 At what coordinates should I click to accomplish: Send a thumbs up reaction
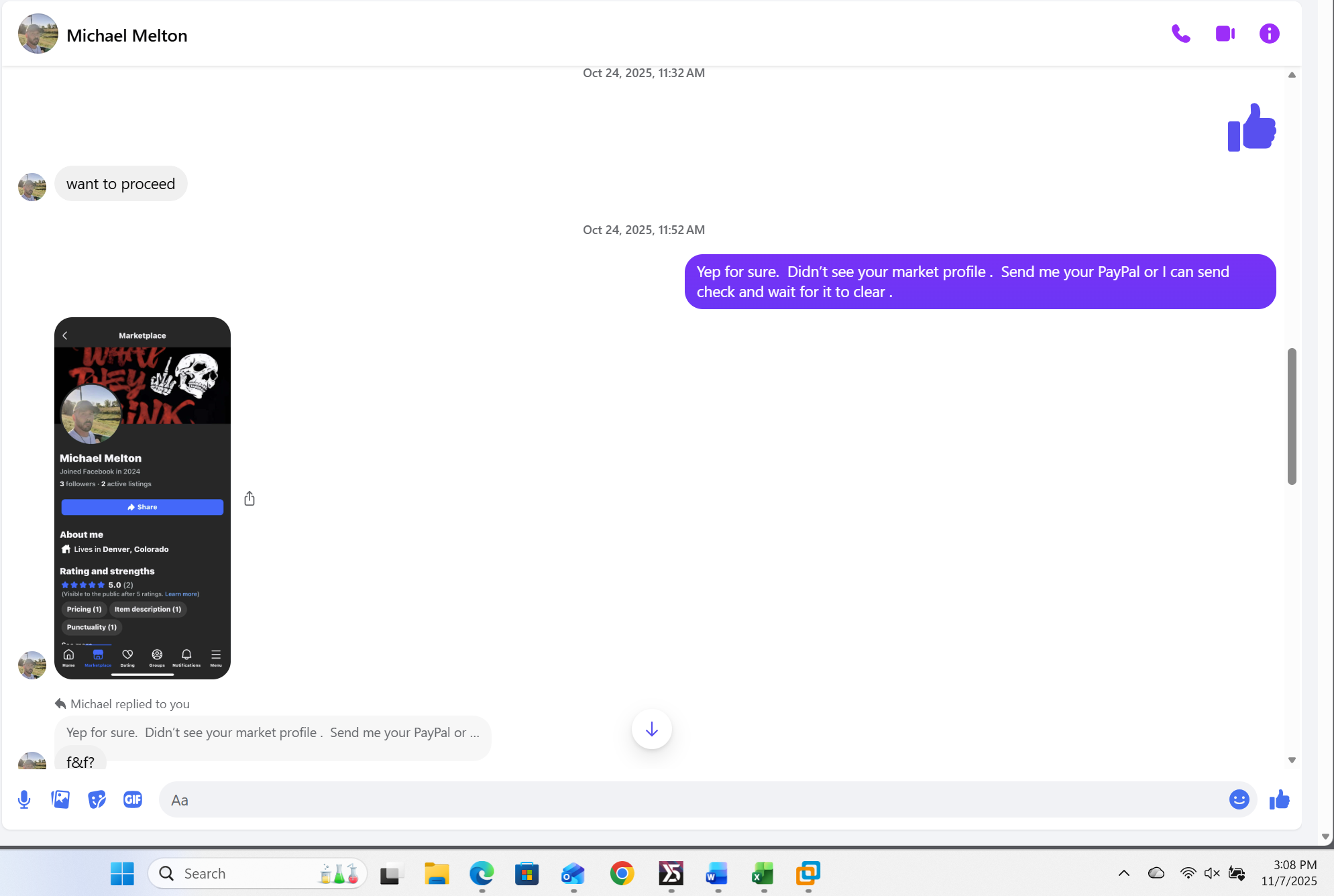(1279, 799)
